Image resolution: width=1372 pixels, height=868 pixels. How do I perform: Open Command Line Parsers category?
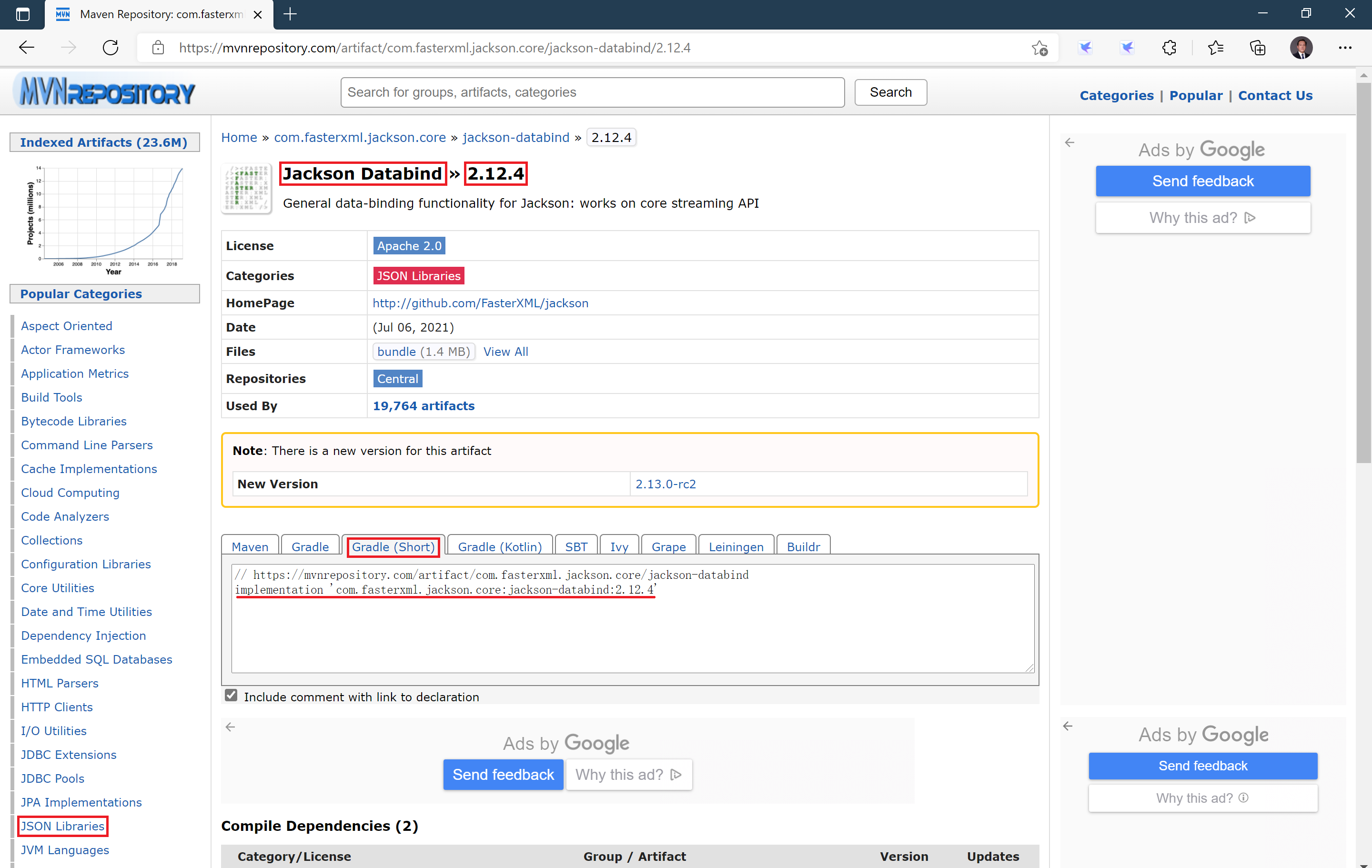pyautogui.click(x=87, y=444)
